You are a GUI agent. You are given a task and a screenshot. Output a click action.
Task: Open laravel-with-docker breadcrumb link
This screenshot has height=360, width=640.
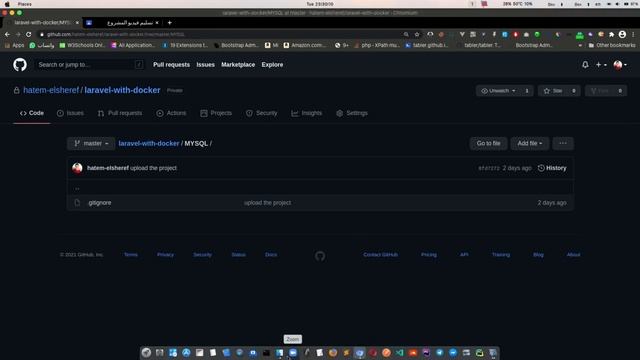149,143
